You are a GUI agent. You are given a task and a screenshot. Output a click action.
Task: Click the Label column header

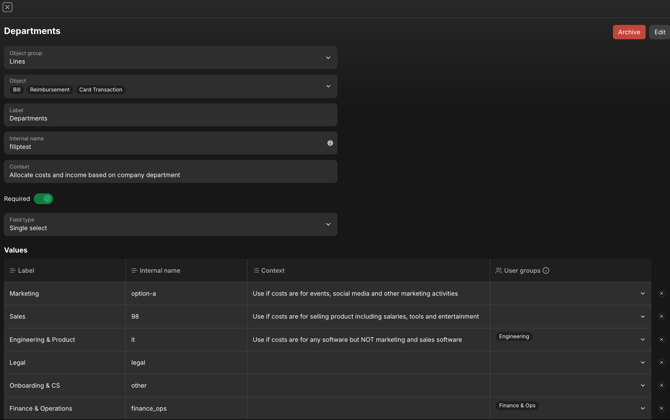point(65,270)
